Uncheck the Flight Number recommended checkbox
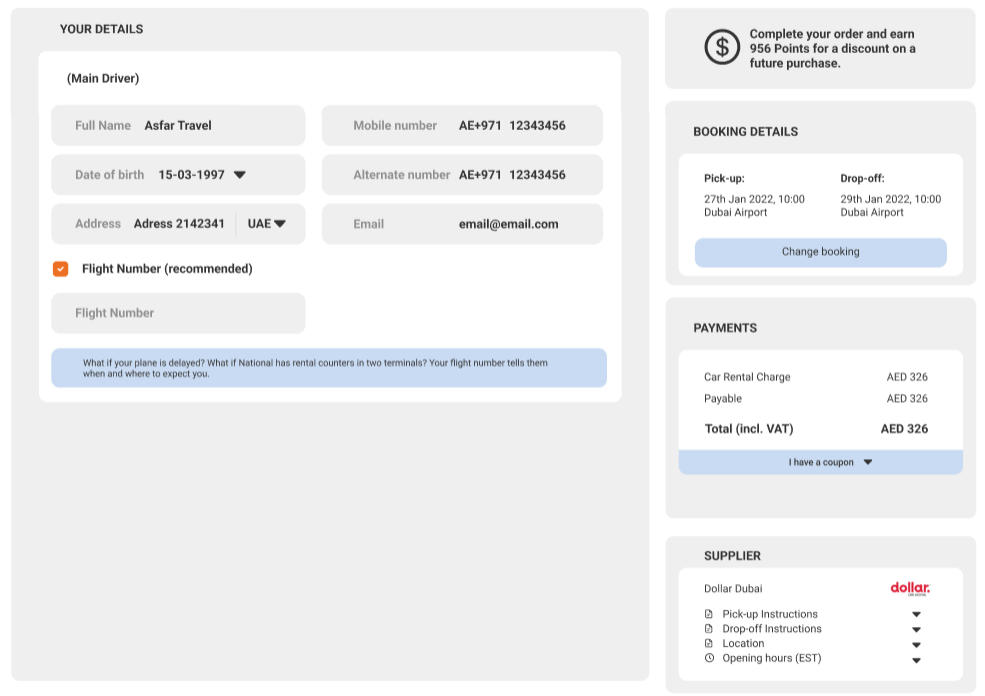The width and height of the screenshot is (985, 696). click(61, 269)
